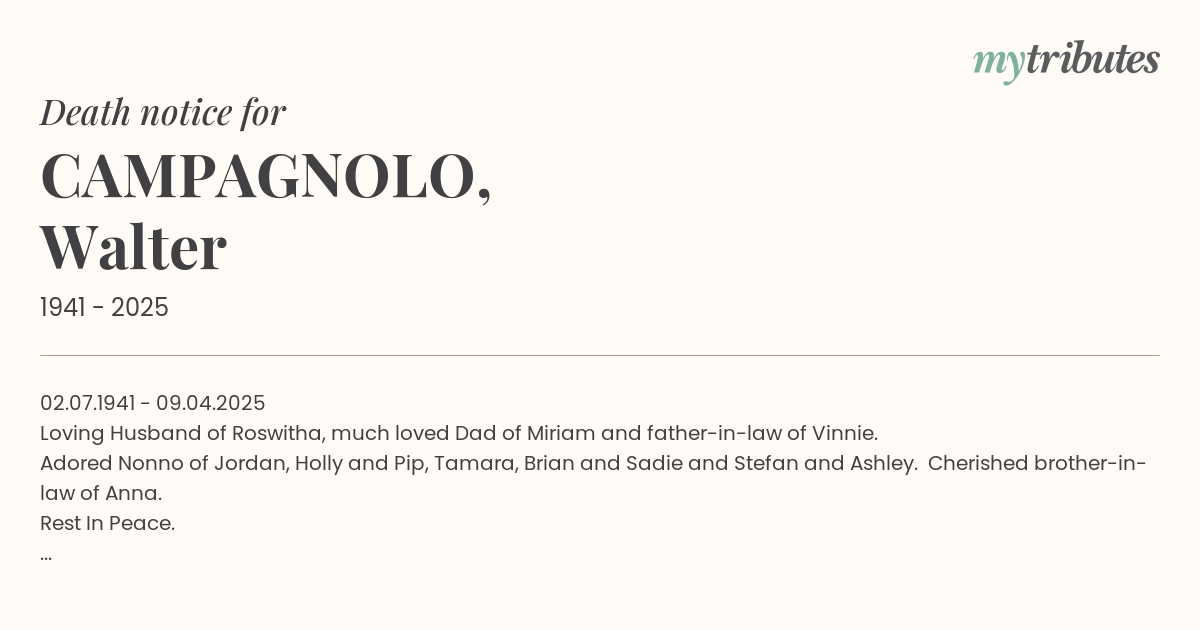
Task: Click the name Roswitha
Action: [x=276, y=433]
